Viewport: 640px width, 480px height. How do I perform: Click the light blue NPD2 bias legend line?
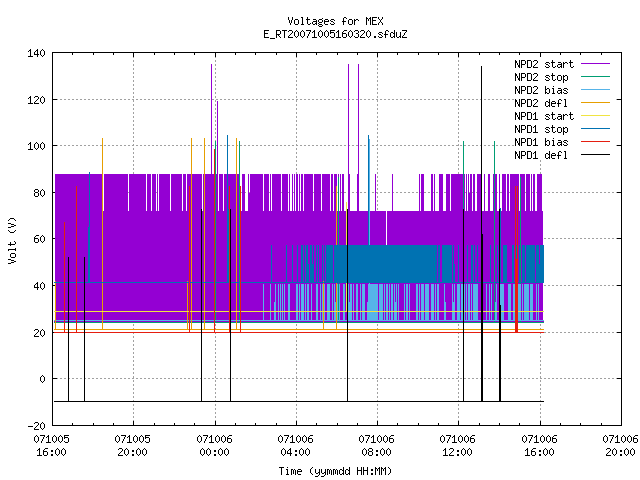596,90
